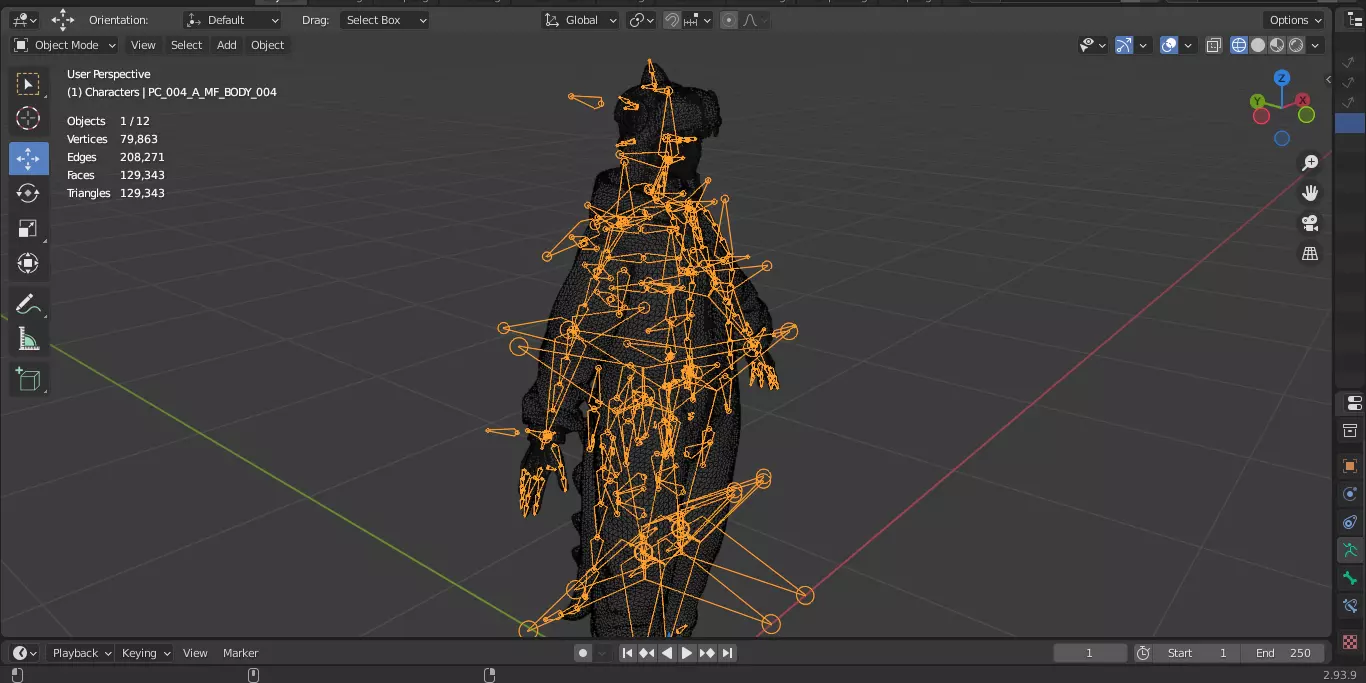Open the Bone properties tab

1351,578
